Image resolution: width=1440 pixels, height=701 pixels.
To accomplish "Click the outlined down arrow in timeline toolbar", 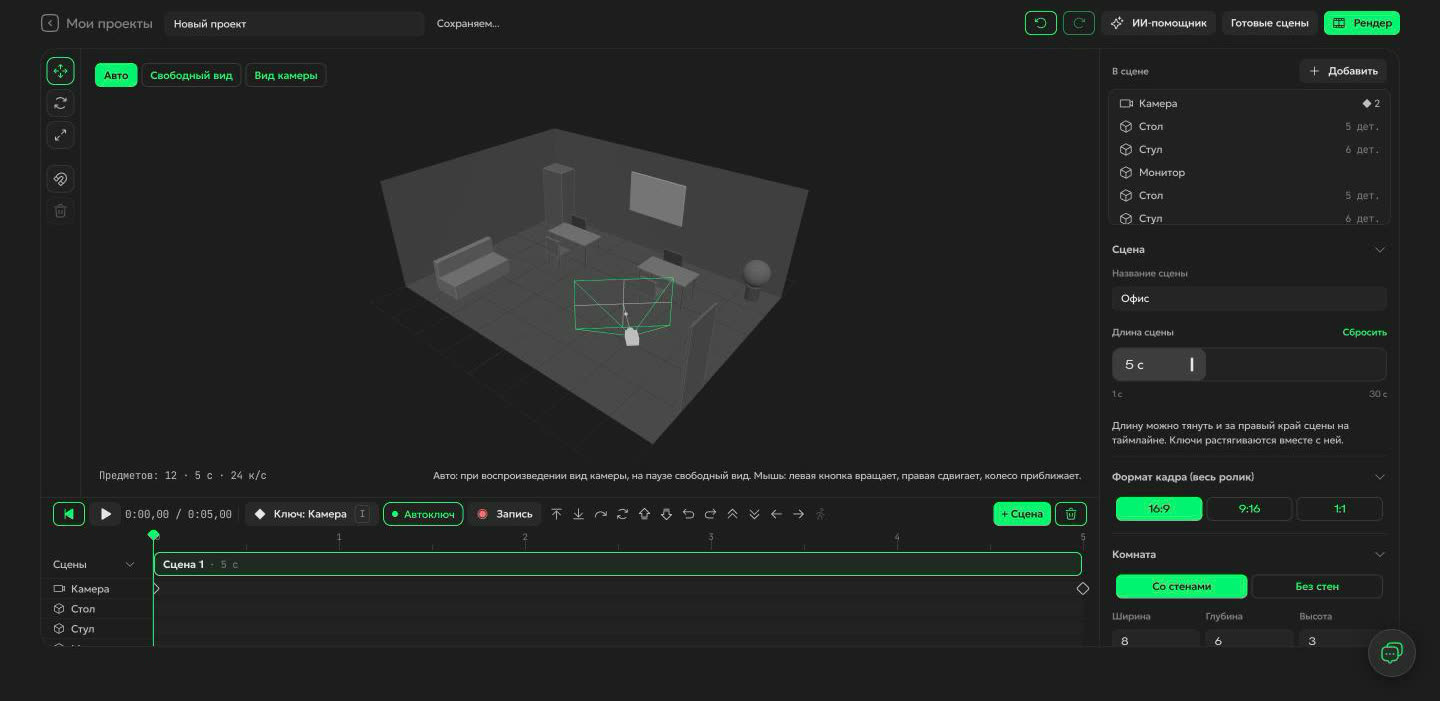I will (666, 514).
